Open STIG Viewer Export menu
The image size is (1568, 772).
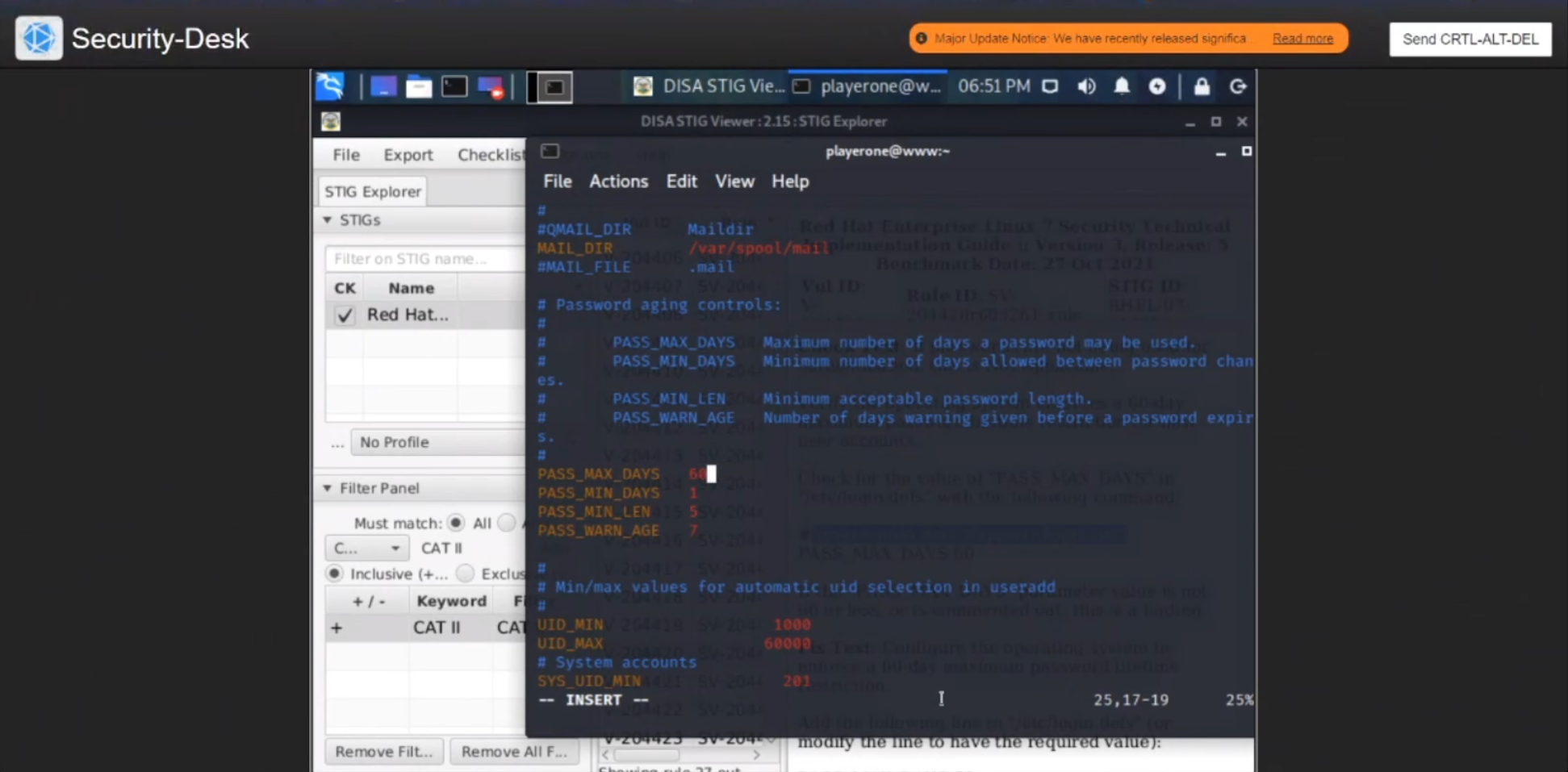point(408,155)
